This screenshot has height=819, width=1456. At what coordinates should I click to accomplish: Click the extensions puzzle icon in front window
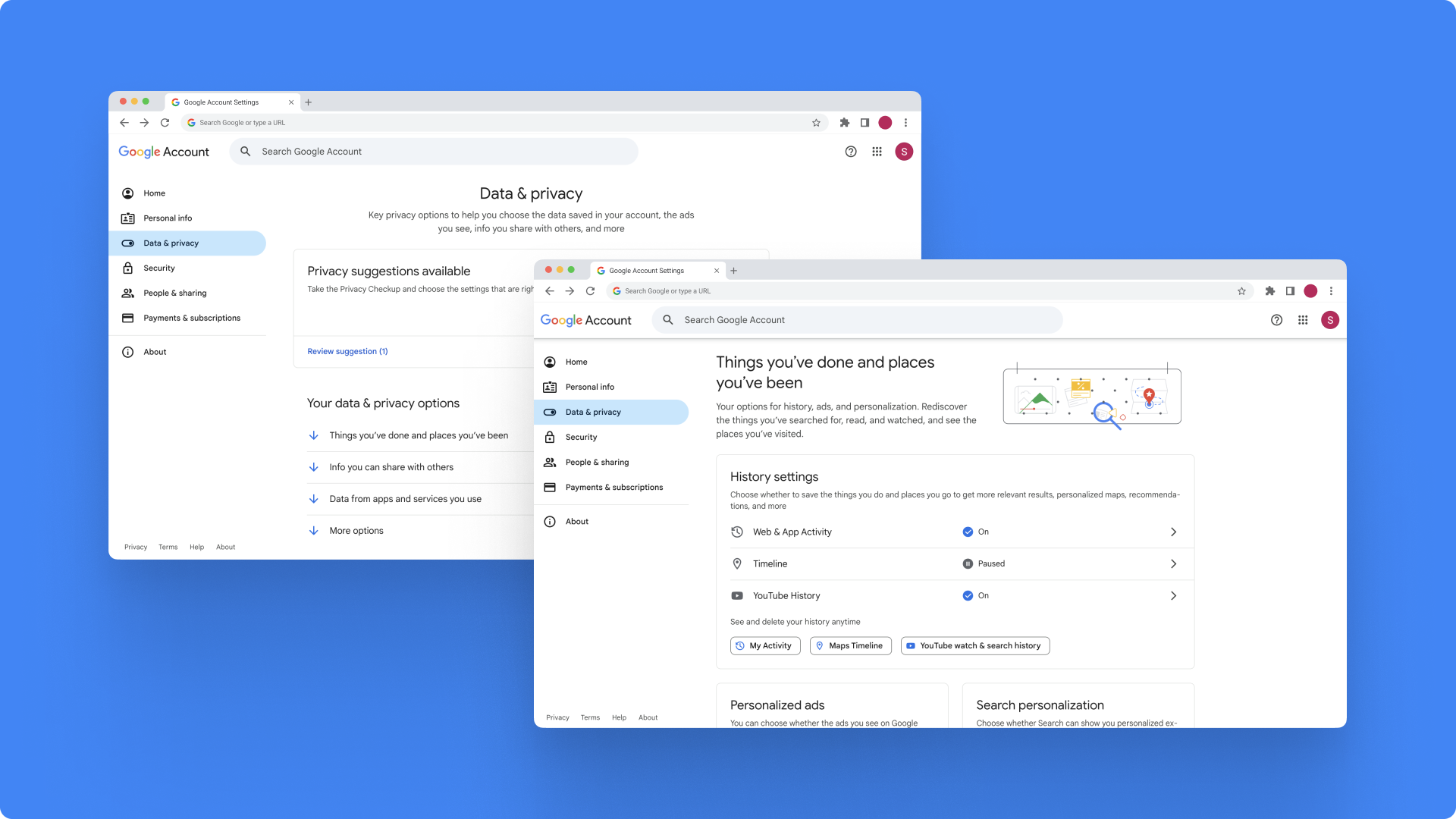point(1269,291)
